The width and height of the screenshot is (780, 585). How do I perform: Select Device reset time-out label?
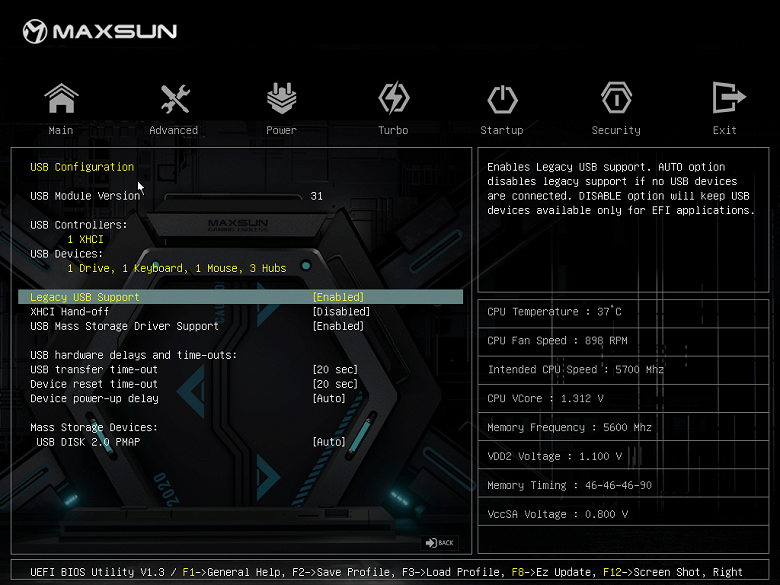pyautogui.click(x=94, y=384)
